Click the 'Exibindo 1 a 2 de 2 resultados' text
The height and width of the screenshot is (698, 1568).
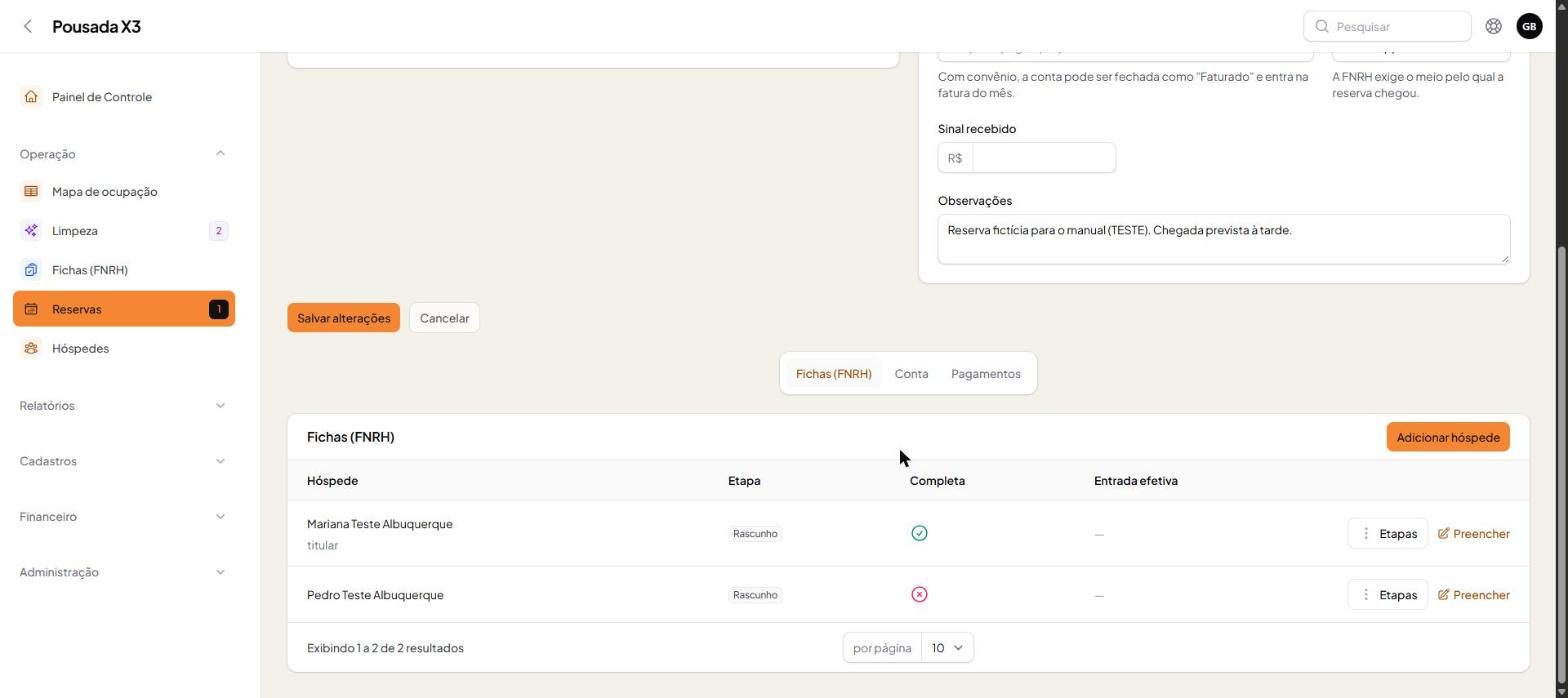point(385,648)
